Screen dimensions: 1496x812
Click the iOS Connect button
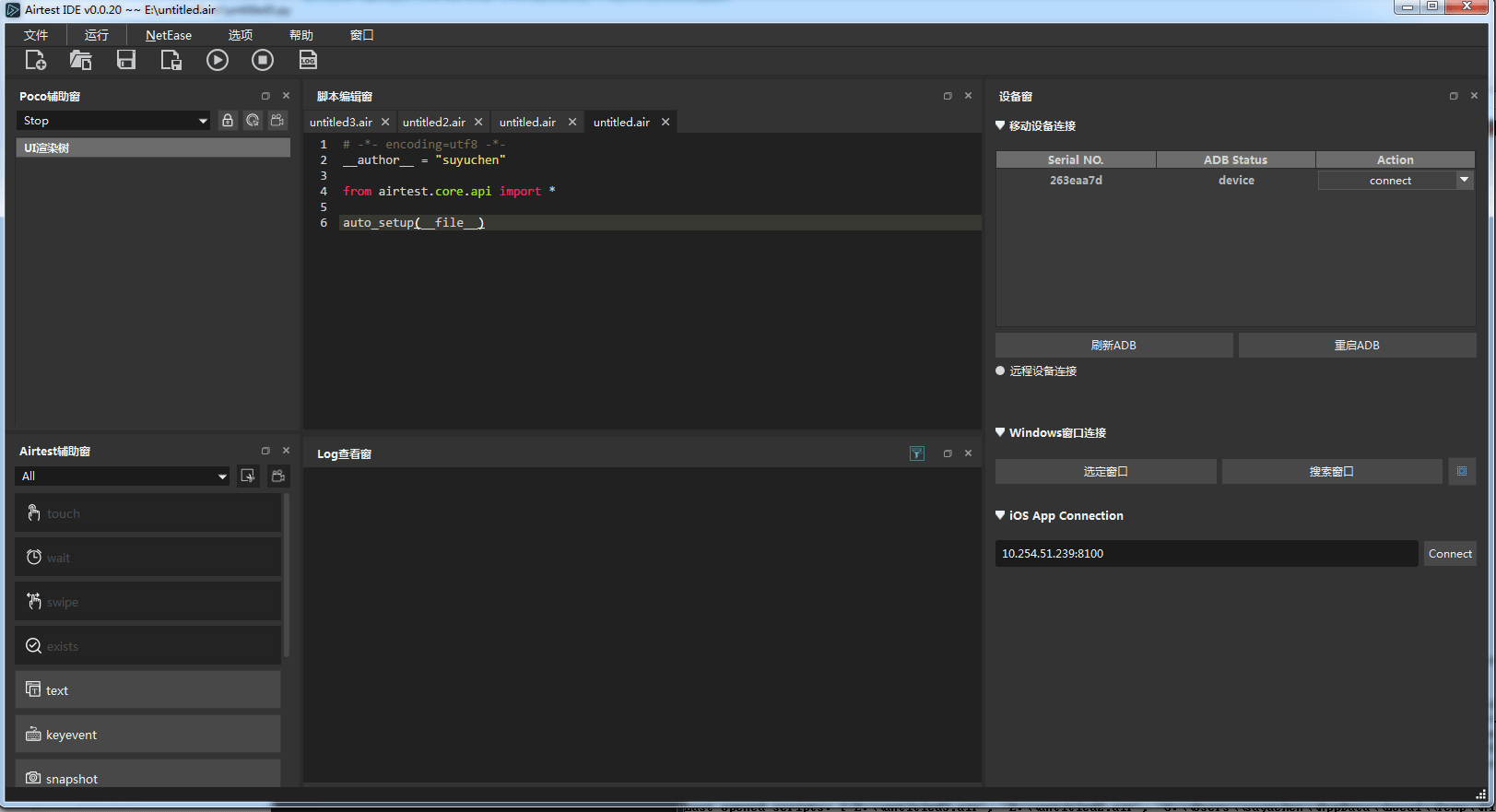1450,553
